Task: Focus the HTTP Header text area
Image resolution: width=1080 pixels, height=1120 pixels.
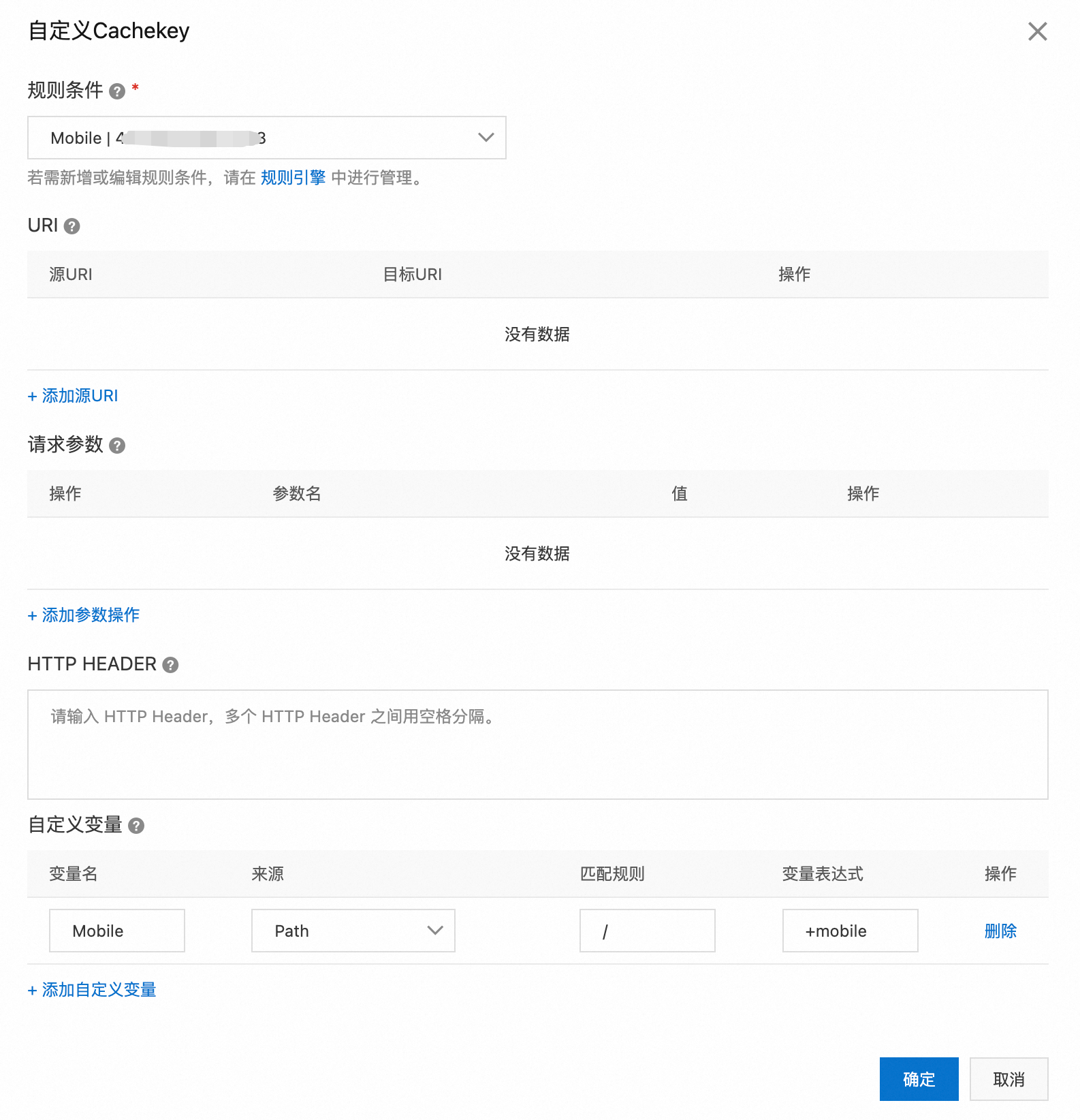Action: click(538, 745)
